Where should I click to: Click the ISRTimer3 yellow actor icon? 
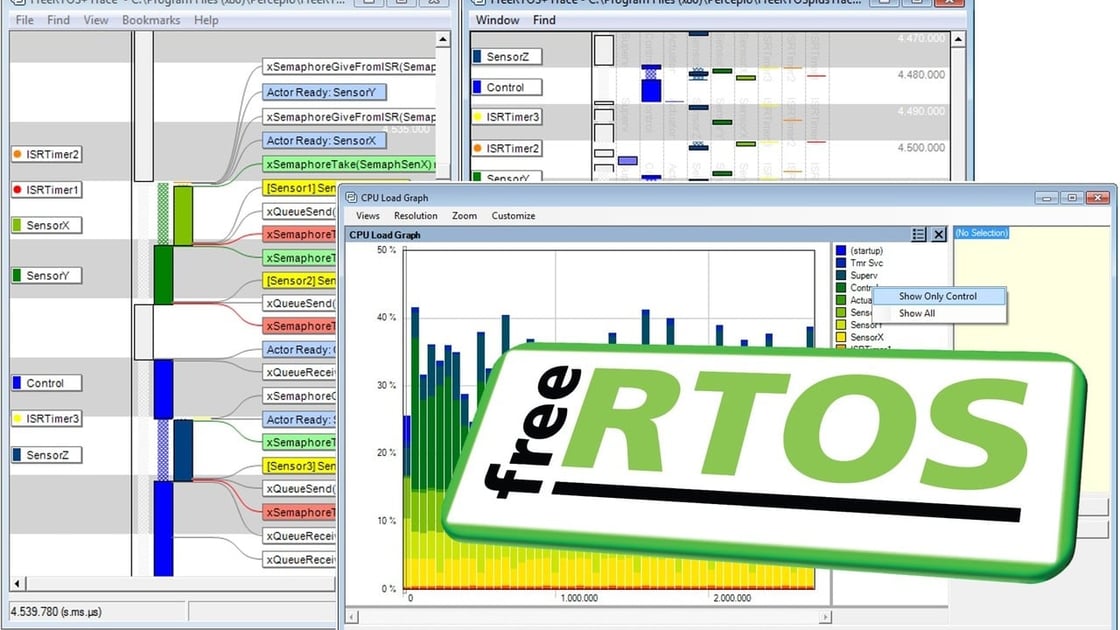pos(18,419)
